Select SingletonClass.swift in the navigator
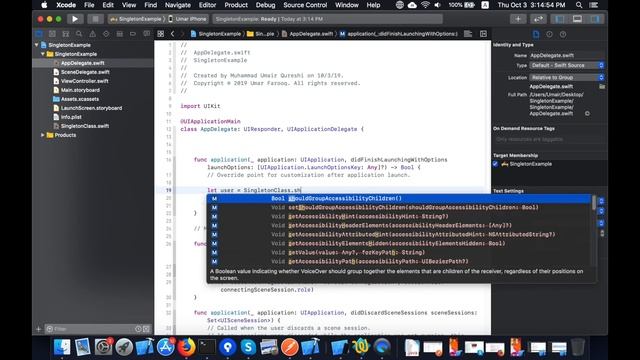Image resolution: width=640 pixels, height=360 pixels. coord(85,126)
